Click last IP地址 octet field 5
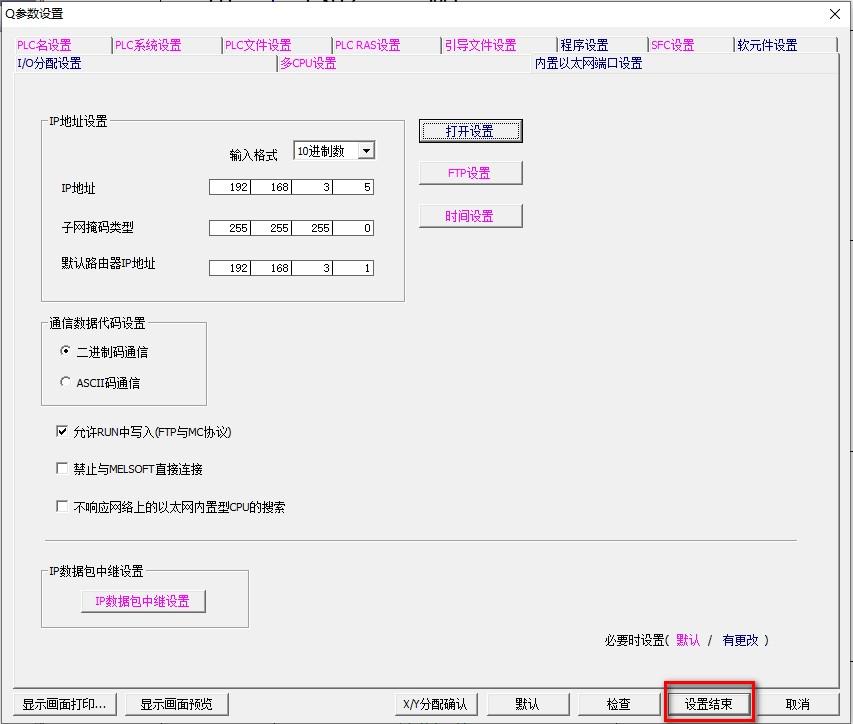Image resolution: width=853 pixels, height=724 pixels. (x=353, y=187)
